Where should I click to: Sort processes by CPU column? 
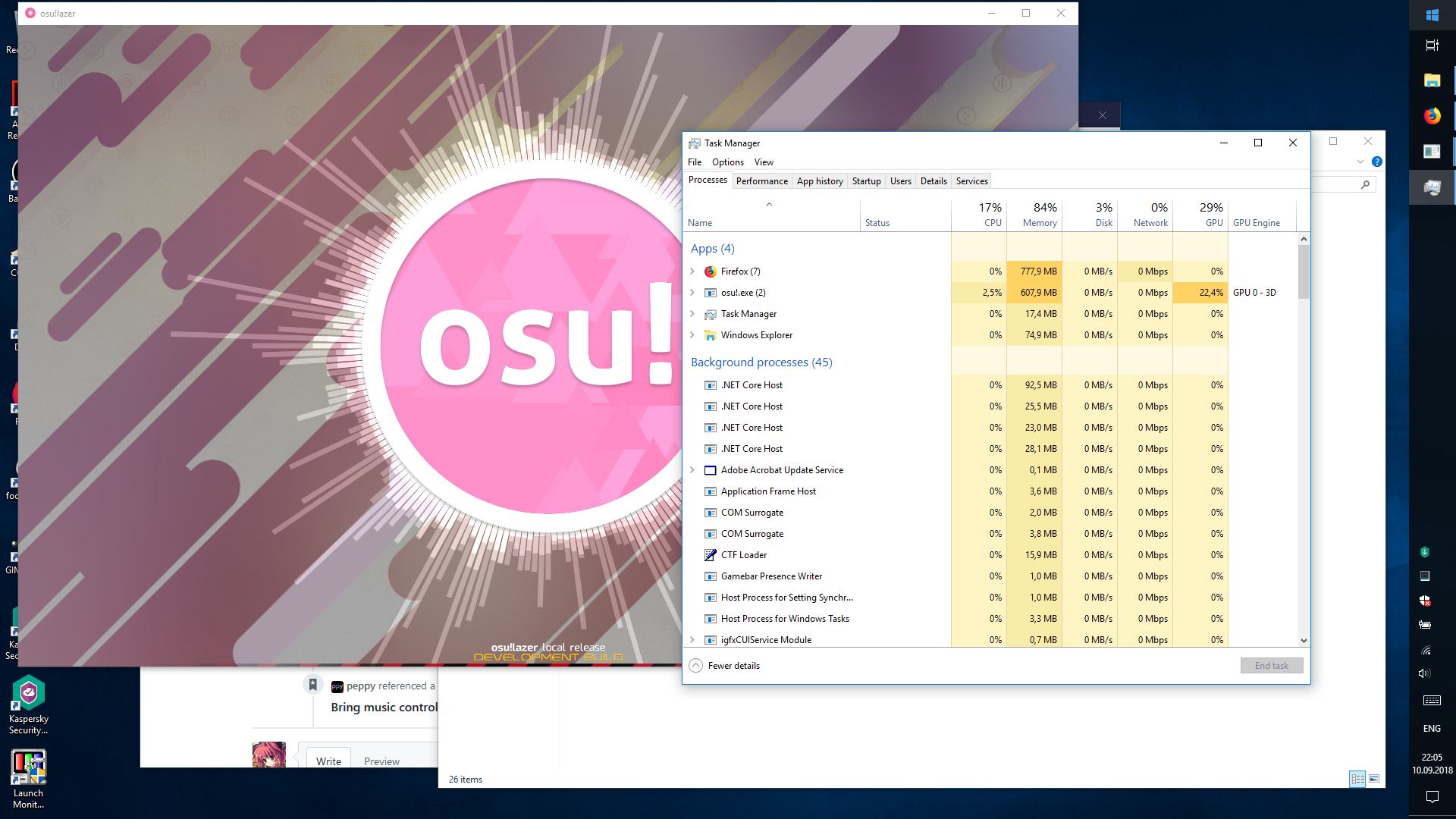[979, 215]
